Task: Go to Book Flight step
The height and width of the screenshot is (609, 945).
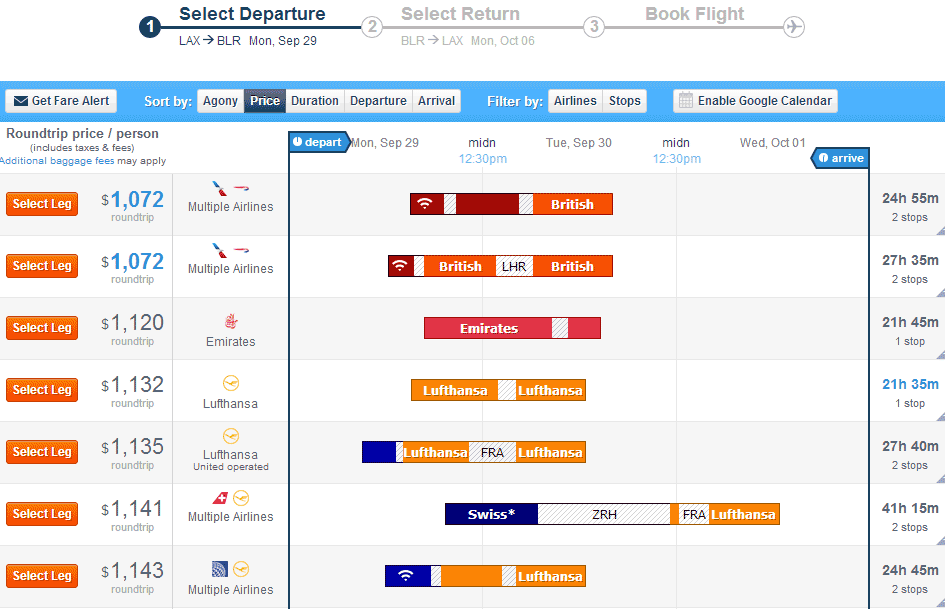Action: click(x=694, y=15)
